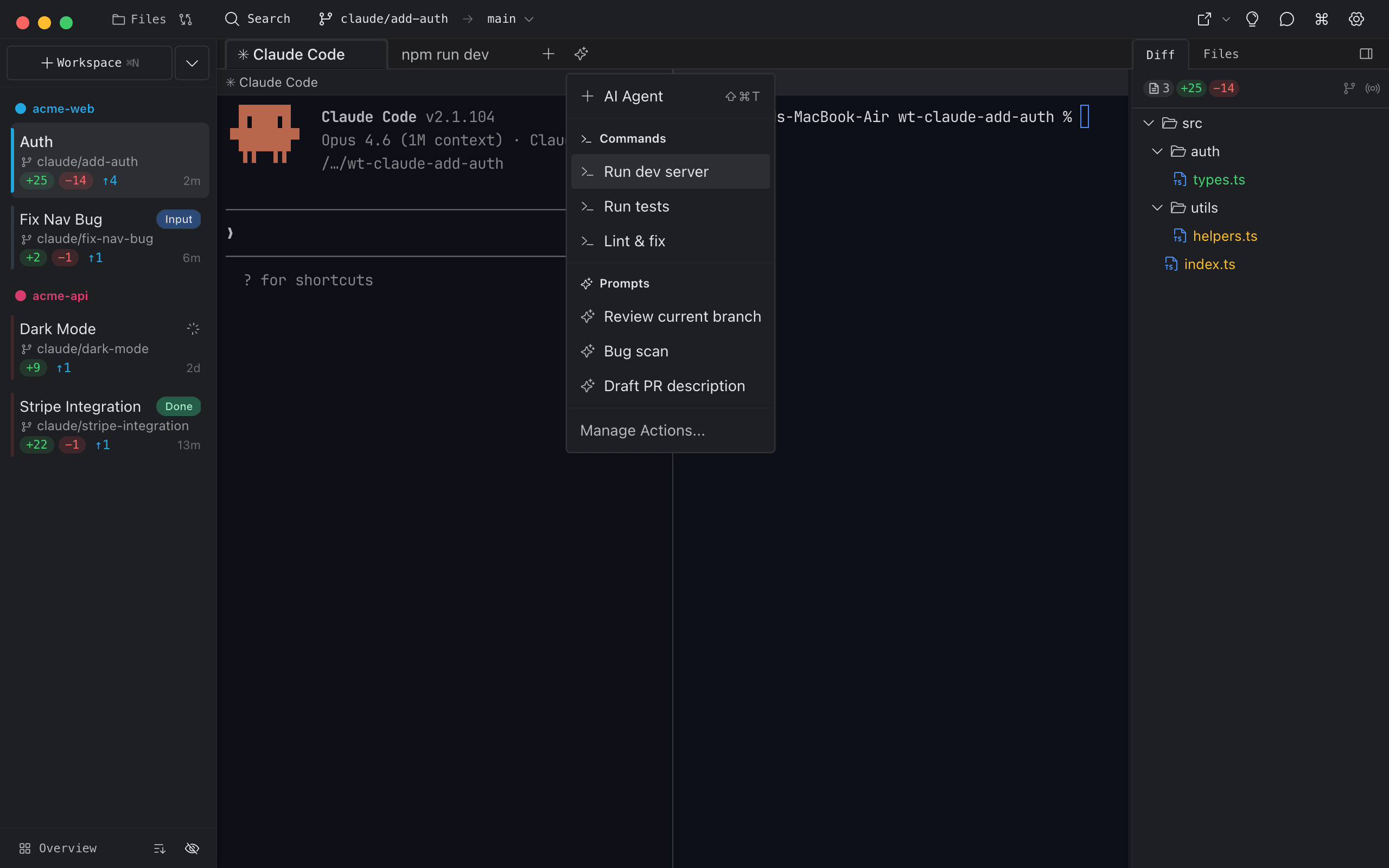This screenshot has height=868, width=1389.
Task: Select the Stripe Integration workspace
Action: pos(110,425)
